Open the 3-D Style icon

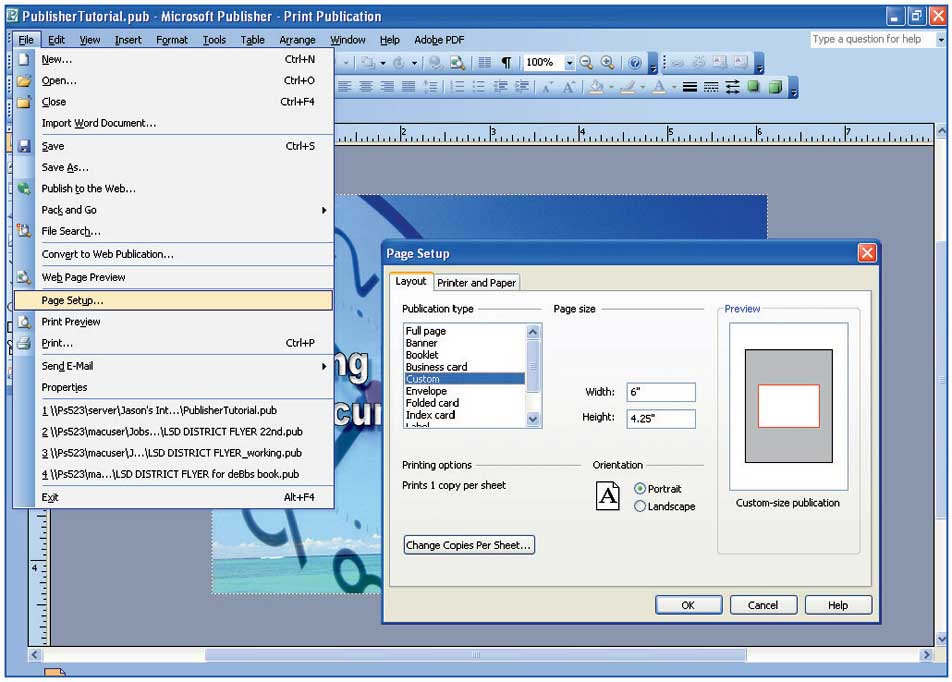(775, 87)
